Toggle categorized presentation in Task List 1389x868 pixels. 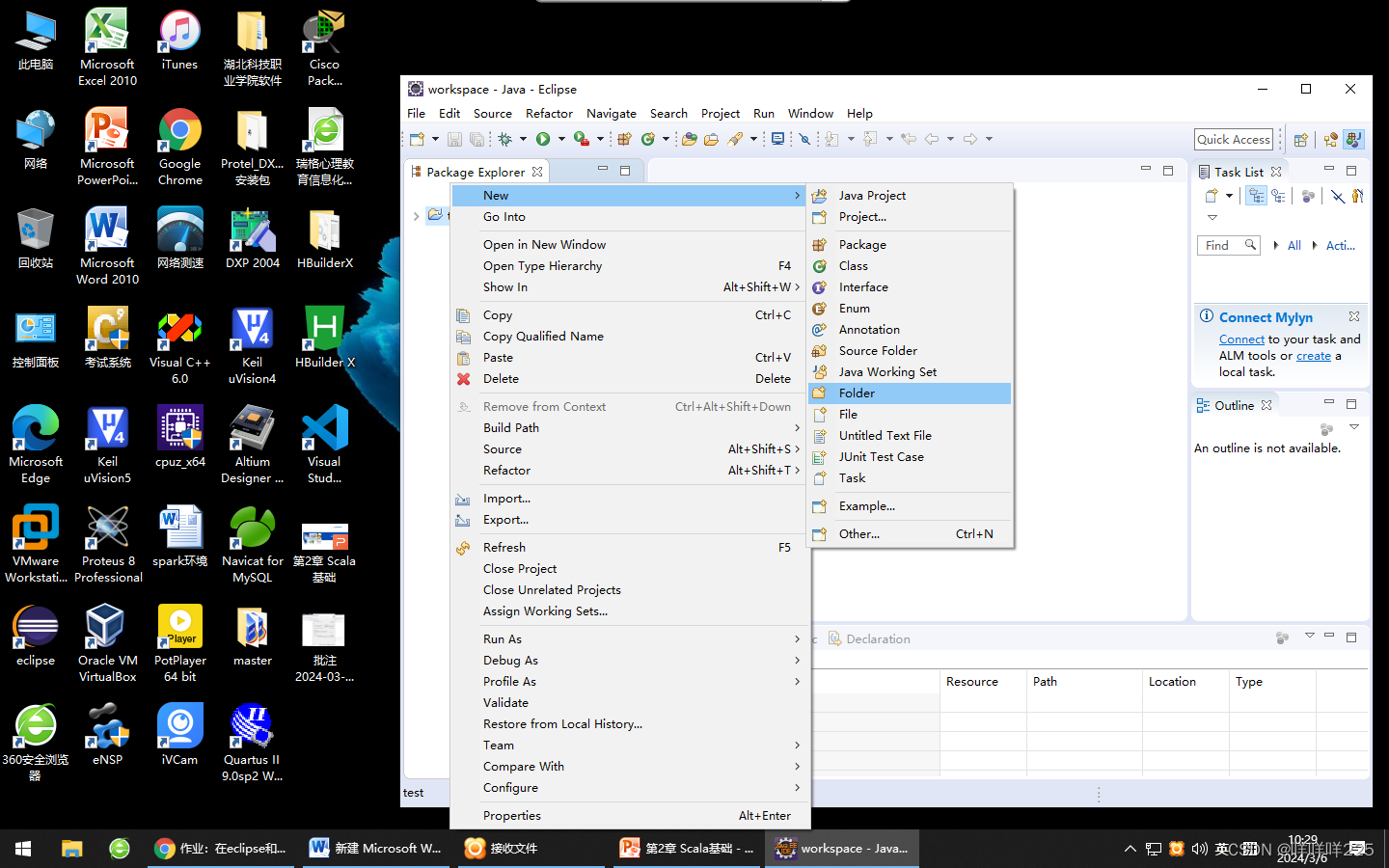click(x=1256, y=197)
